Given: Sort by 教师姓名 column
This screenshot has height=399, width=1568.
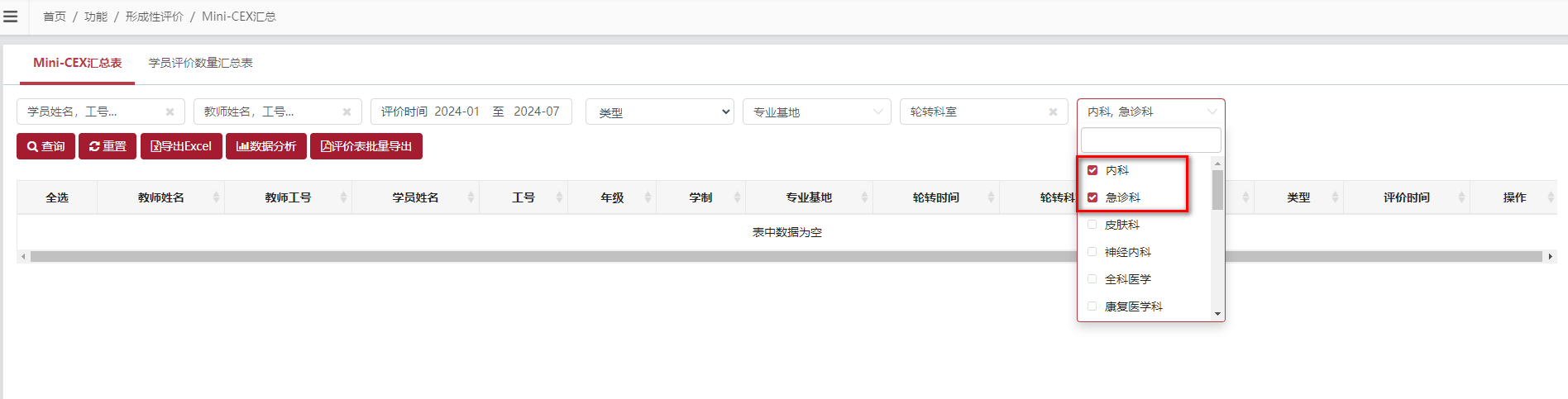Looking at the screenshot, I should click(161, 197).
